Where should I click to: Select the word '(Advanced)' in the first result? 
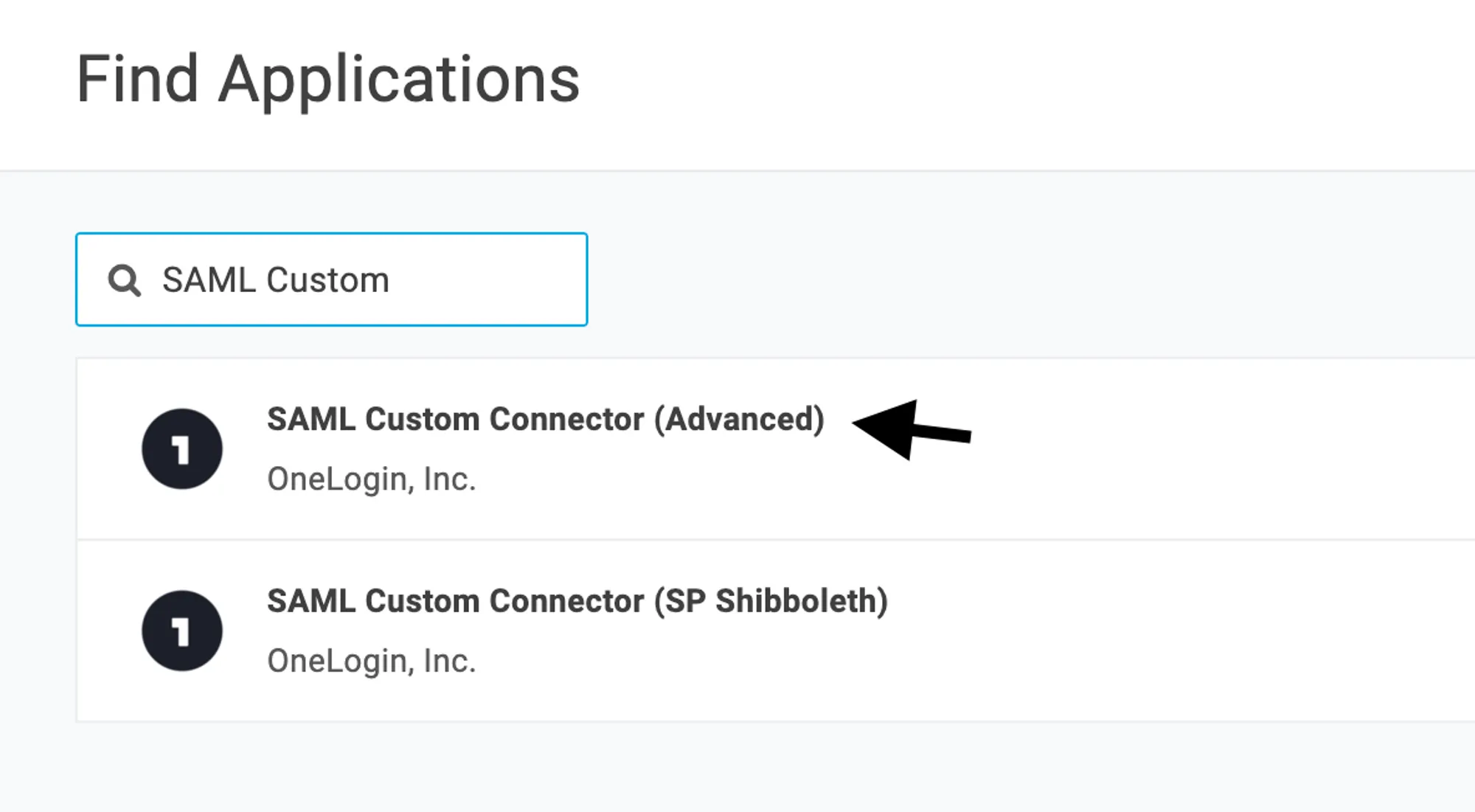click(x=739, y=420)
